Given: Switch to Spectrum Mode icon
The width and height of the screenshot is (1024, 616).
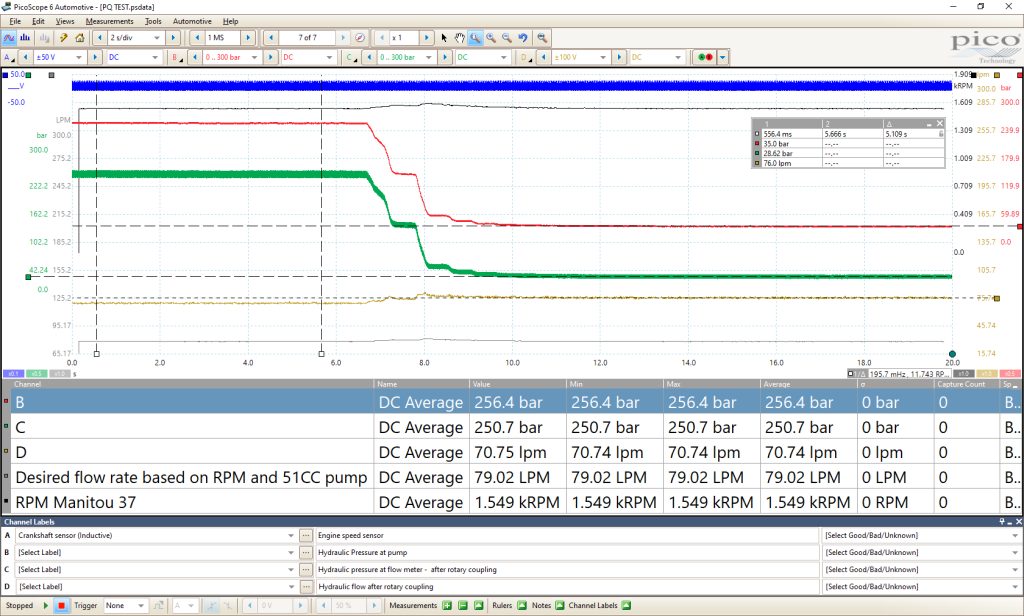Looking at the screenshot, I should pos(25,38).
